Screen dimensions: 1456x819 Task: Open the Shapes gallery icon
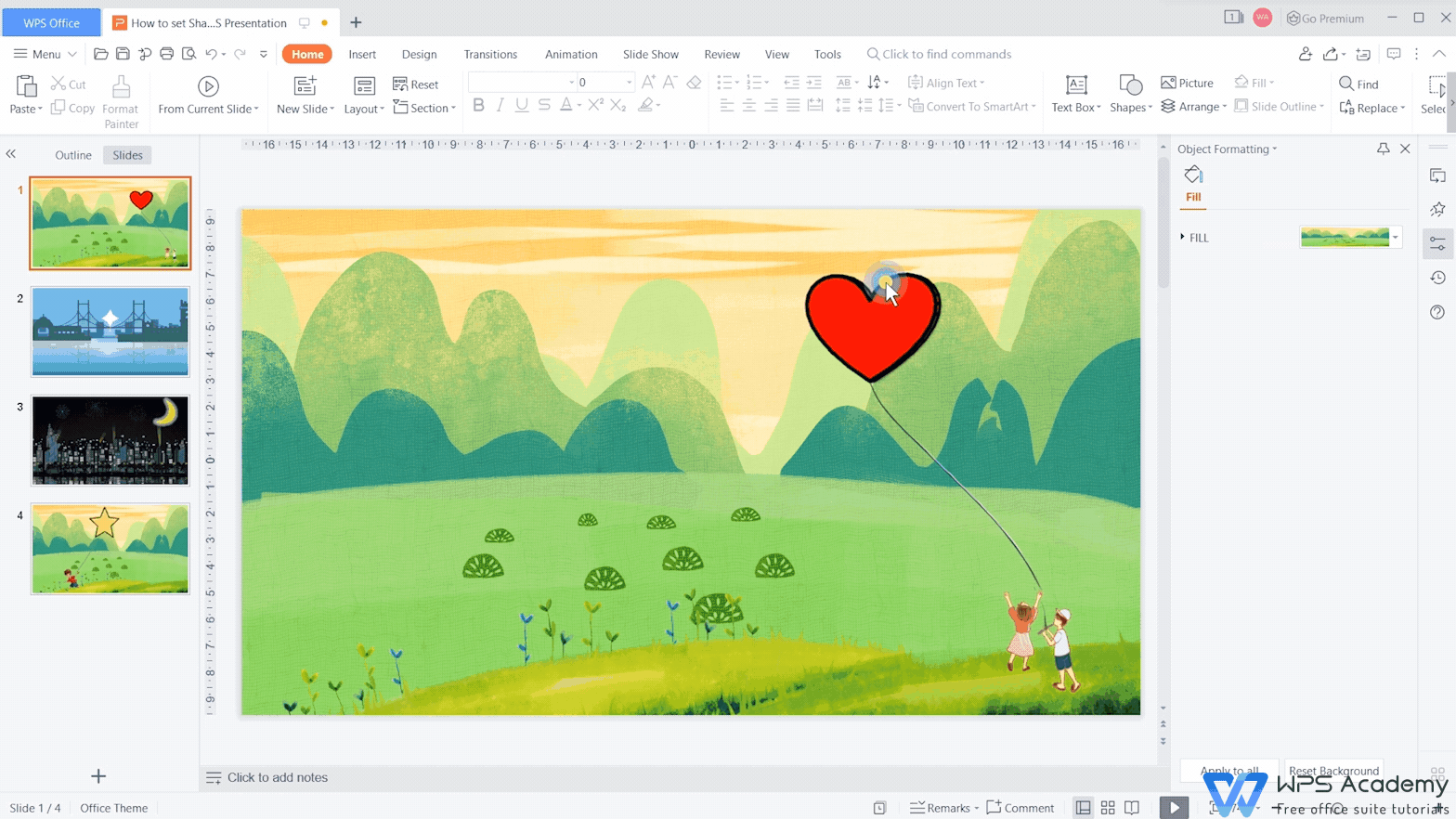(1131, 85)
